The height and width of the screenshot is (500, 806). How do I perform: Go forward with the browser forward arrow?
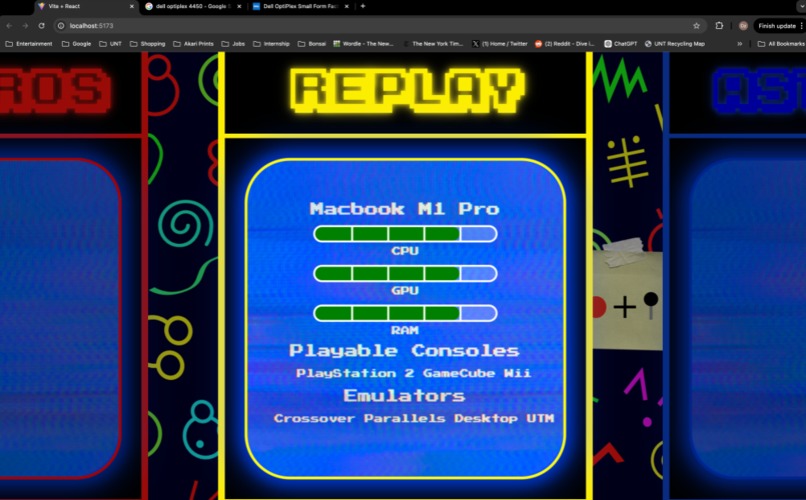tap(25, 26)
